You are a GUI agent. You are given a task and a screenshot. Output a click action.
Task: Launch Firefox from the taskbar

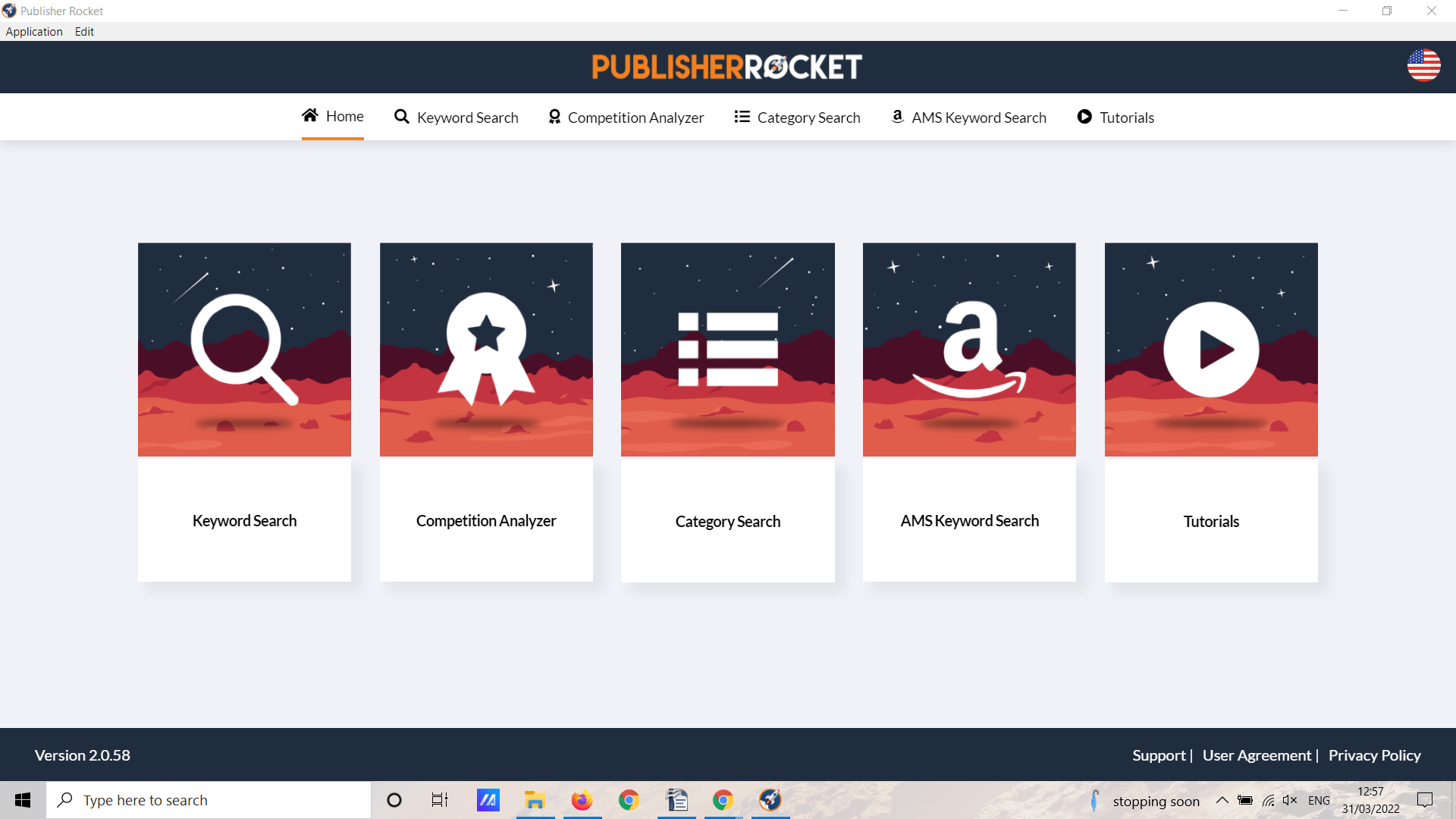[581, 800]
